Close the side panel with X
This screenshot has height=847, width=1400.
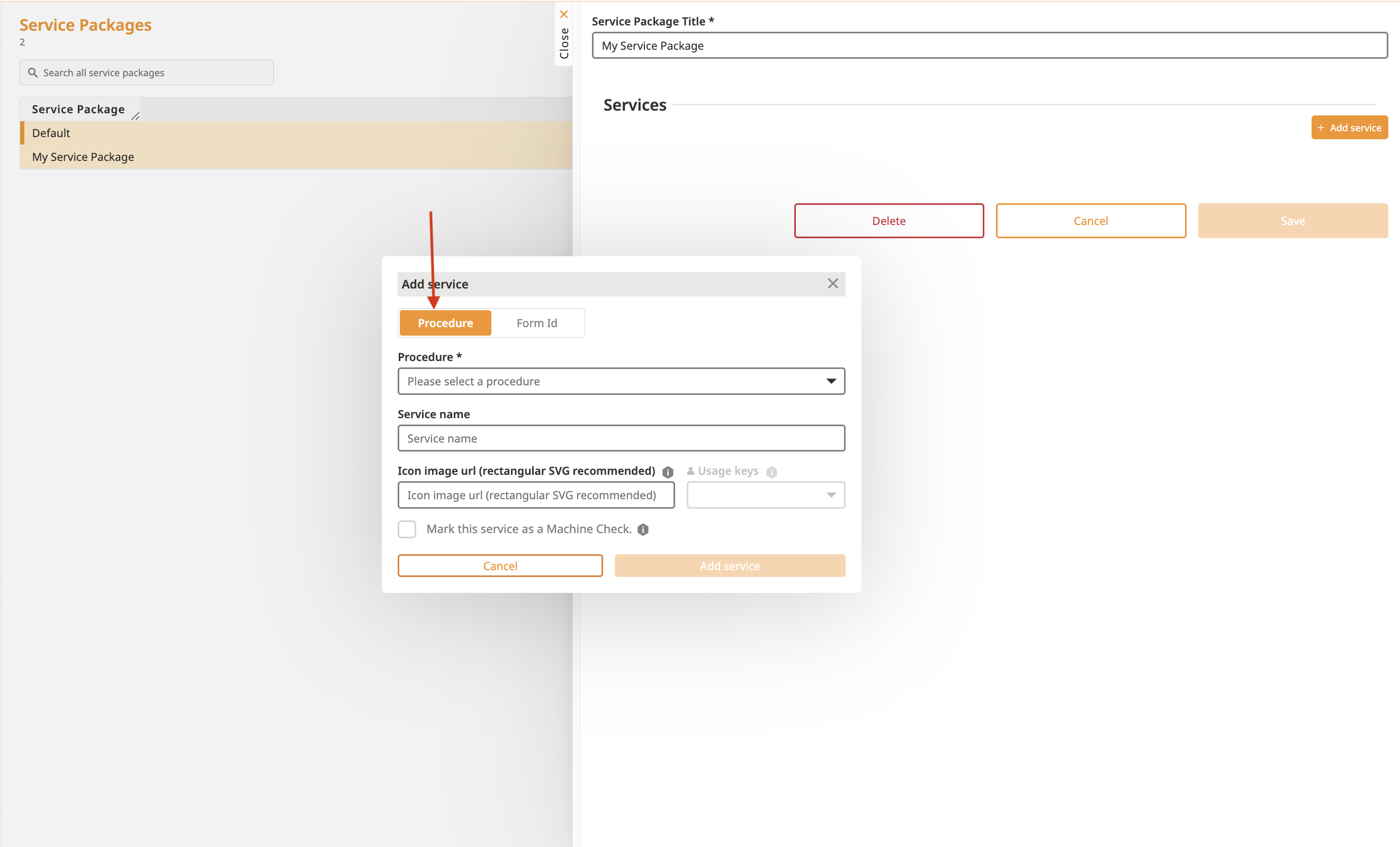[x=563, y=14]
